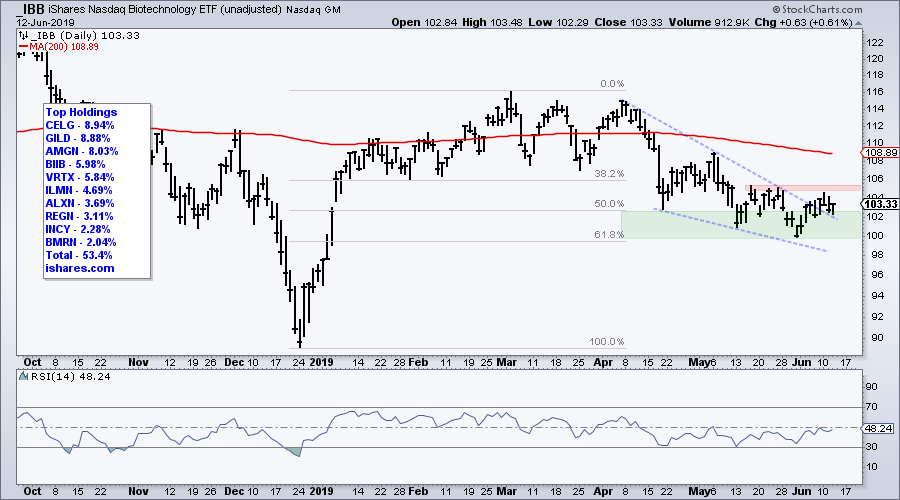
Task: Click the 108.89 red price tag on axis
Action: (x=880, y=152)
